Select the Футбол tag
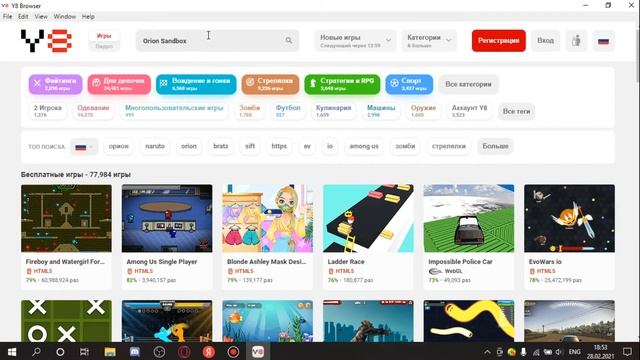Image resolution: width=640 pixels, height=360 pixels. point(288,111)
